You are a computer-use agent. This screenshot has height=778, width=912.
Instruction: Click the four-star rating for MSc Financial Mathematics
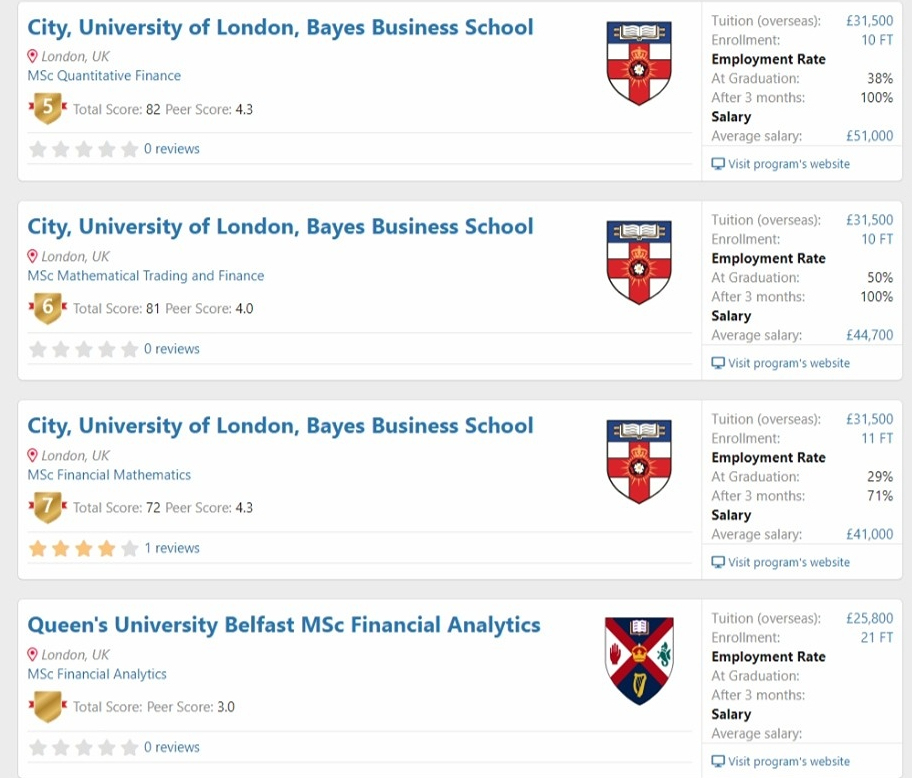click(84, 548)
